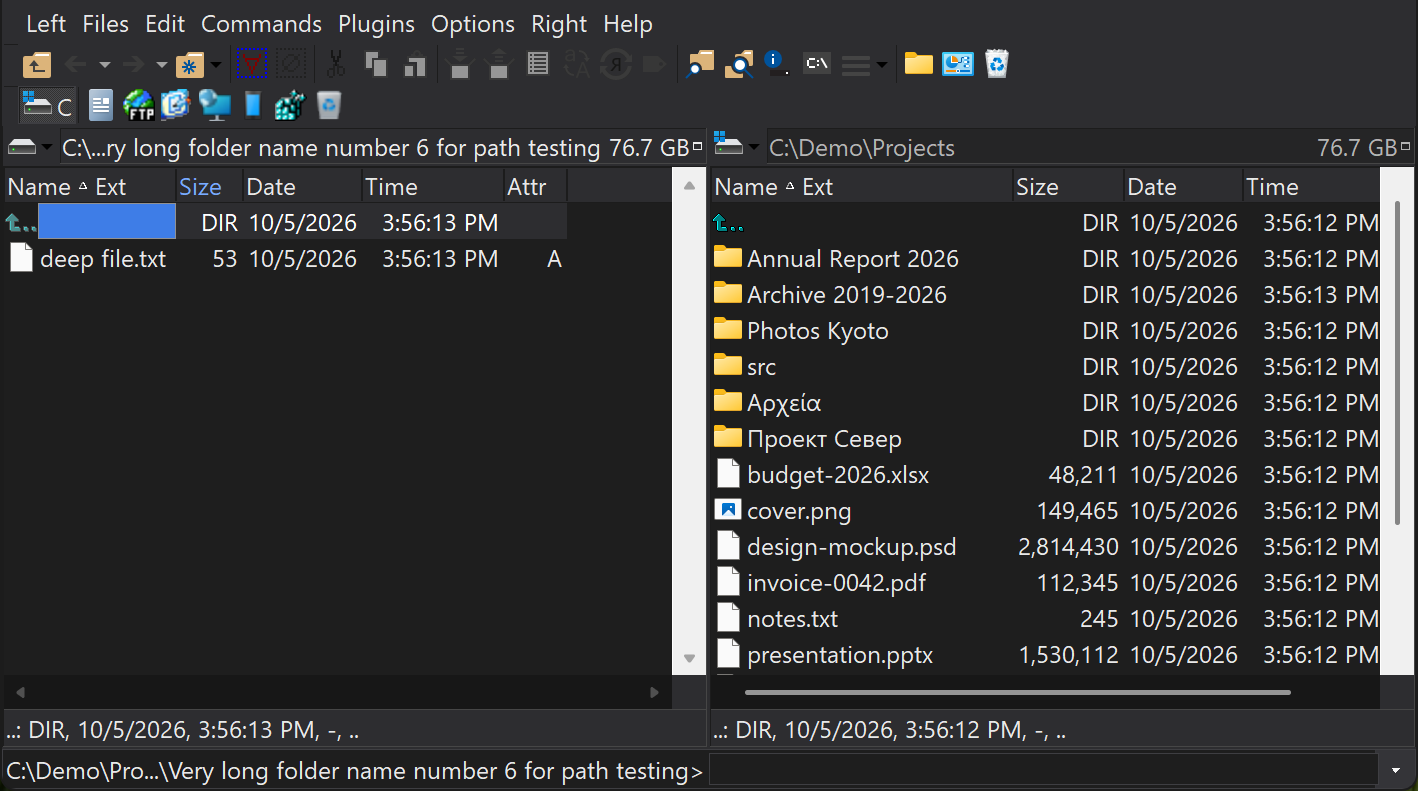The width and height of the screenshot is (1418, 791).
Task: Expand the three-lines menu dropdown arrow
Action: [881, 66]
